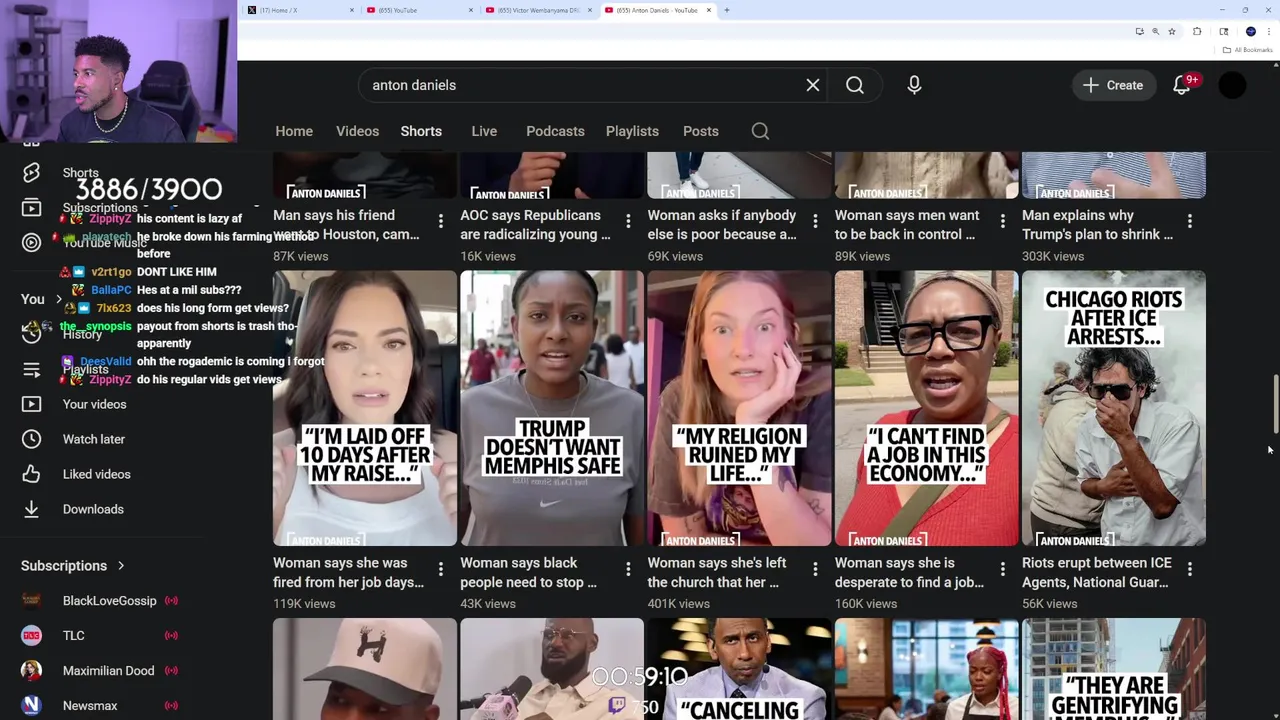
Task: Click the "401K views" count text
Action: coord(678,604)
